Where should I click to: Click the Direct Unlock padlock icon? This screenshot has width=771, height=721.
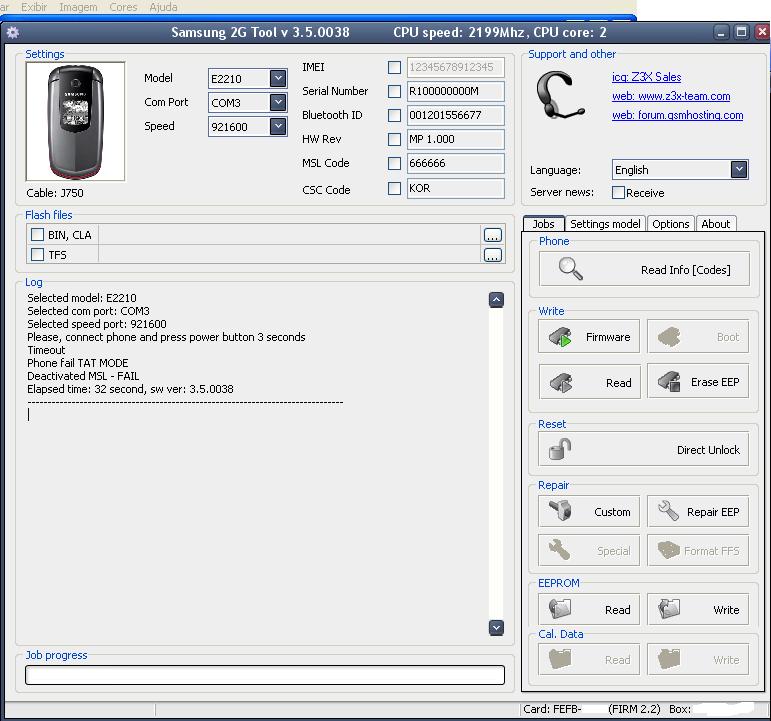coord(560,449)
